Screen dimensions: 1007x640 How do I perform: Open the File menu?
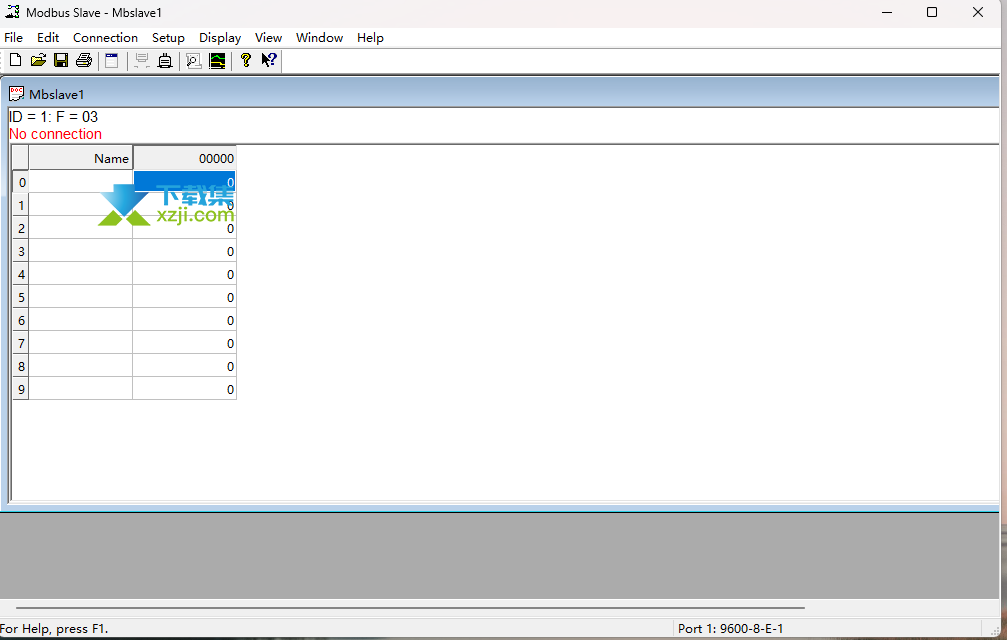point(13,38)
